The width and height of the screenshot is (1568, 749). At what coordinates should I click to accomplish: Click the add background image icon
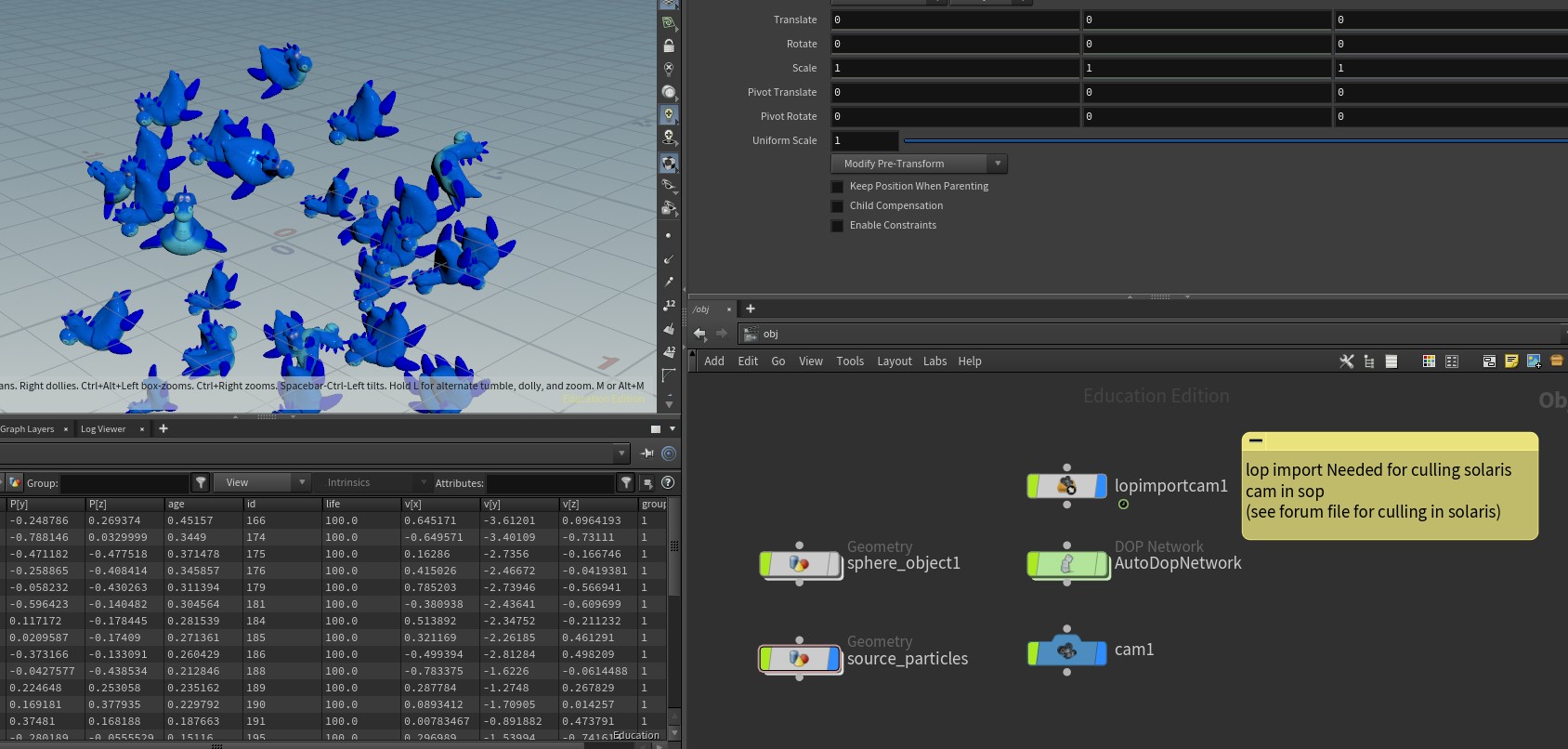[1534, 361]
